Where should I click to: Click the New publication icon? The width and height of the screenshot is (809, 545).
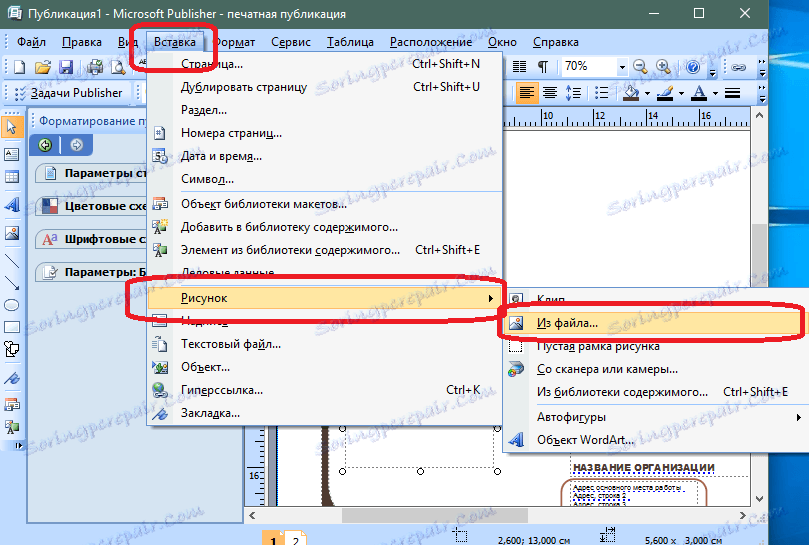(x=19, y=67)
